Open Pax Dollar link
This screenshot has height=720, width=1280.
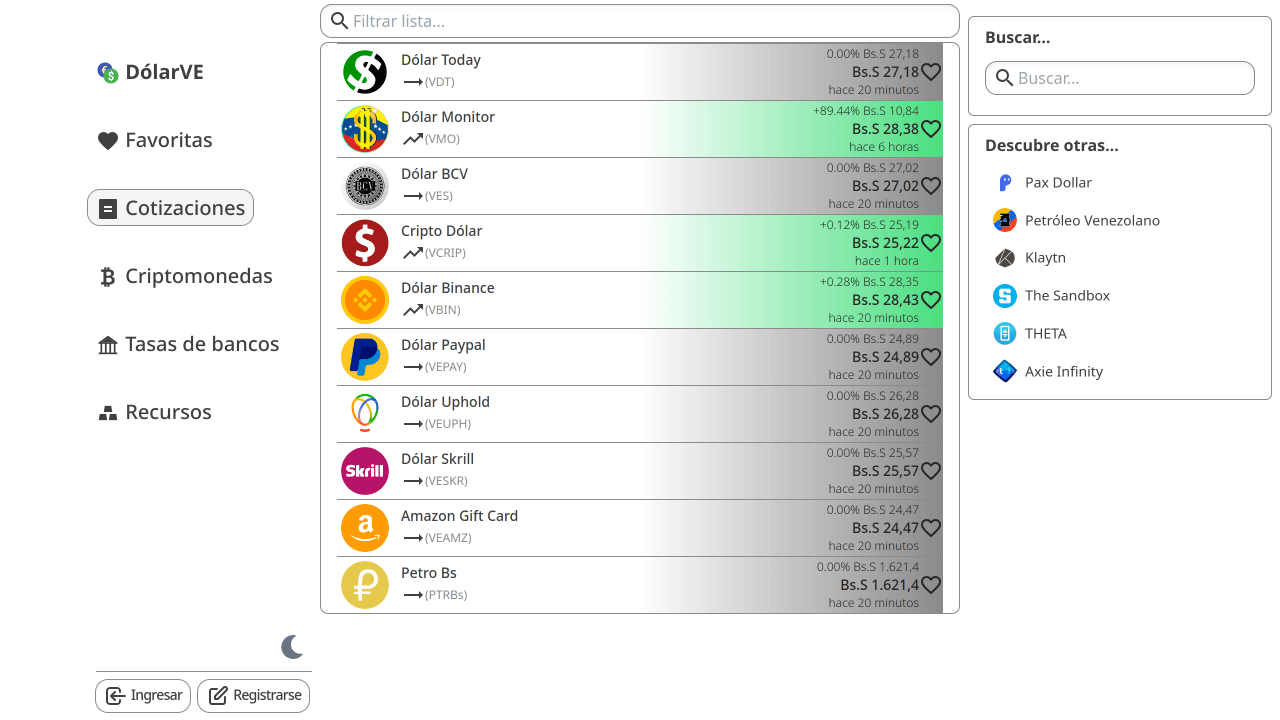(x=1058, y=182)
